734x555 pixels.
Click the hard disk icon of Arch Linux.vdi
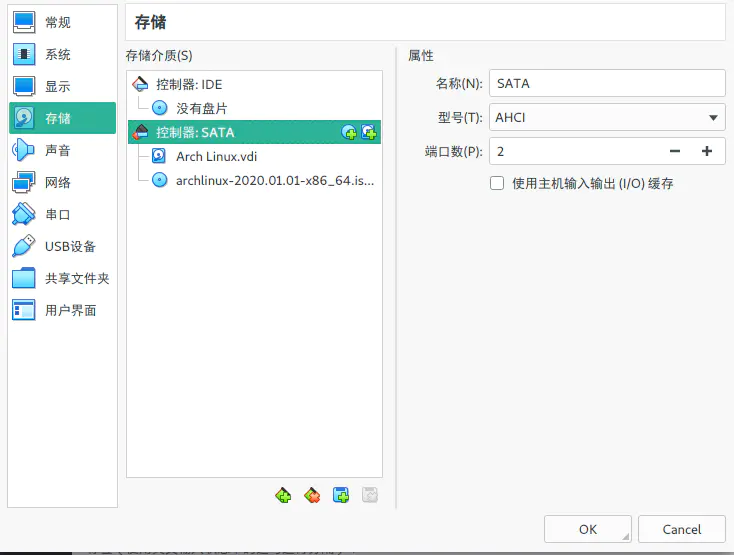159,156
